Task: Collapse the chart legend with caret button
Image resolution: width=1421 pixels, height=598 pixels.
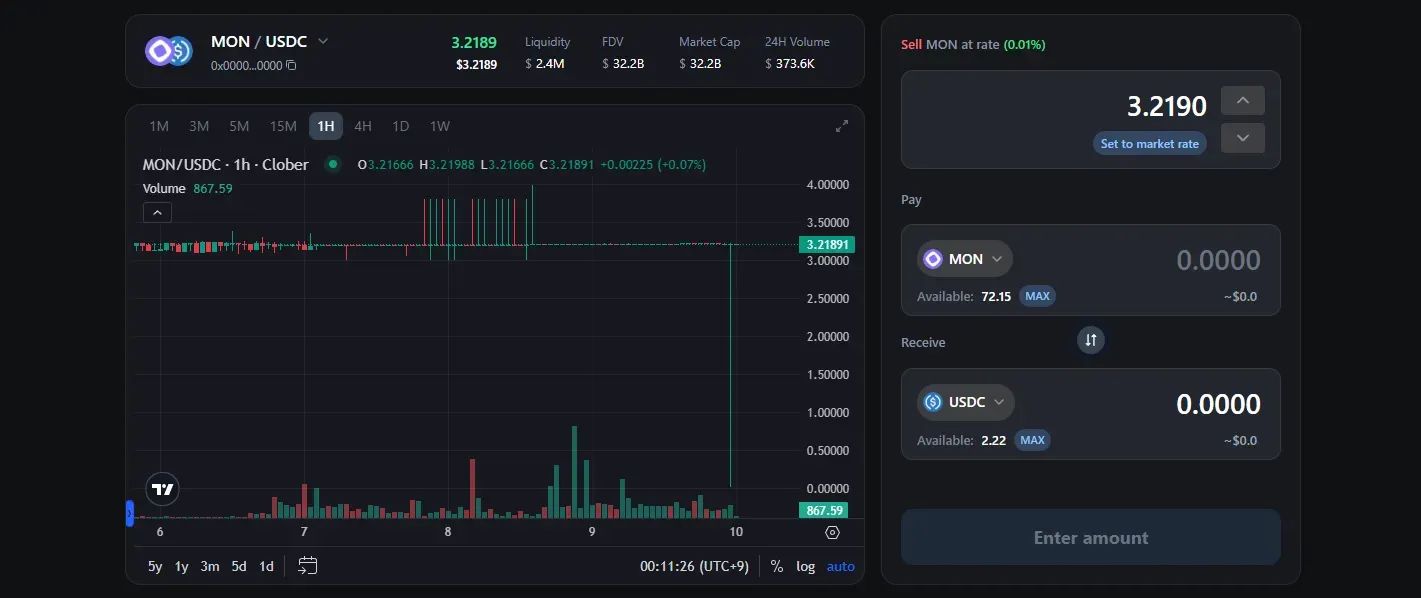Action: pos(158,212)
